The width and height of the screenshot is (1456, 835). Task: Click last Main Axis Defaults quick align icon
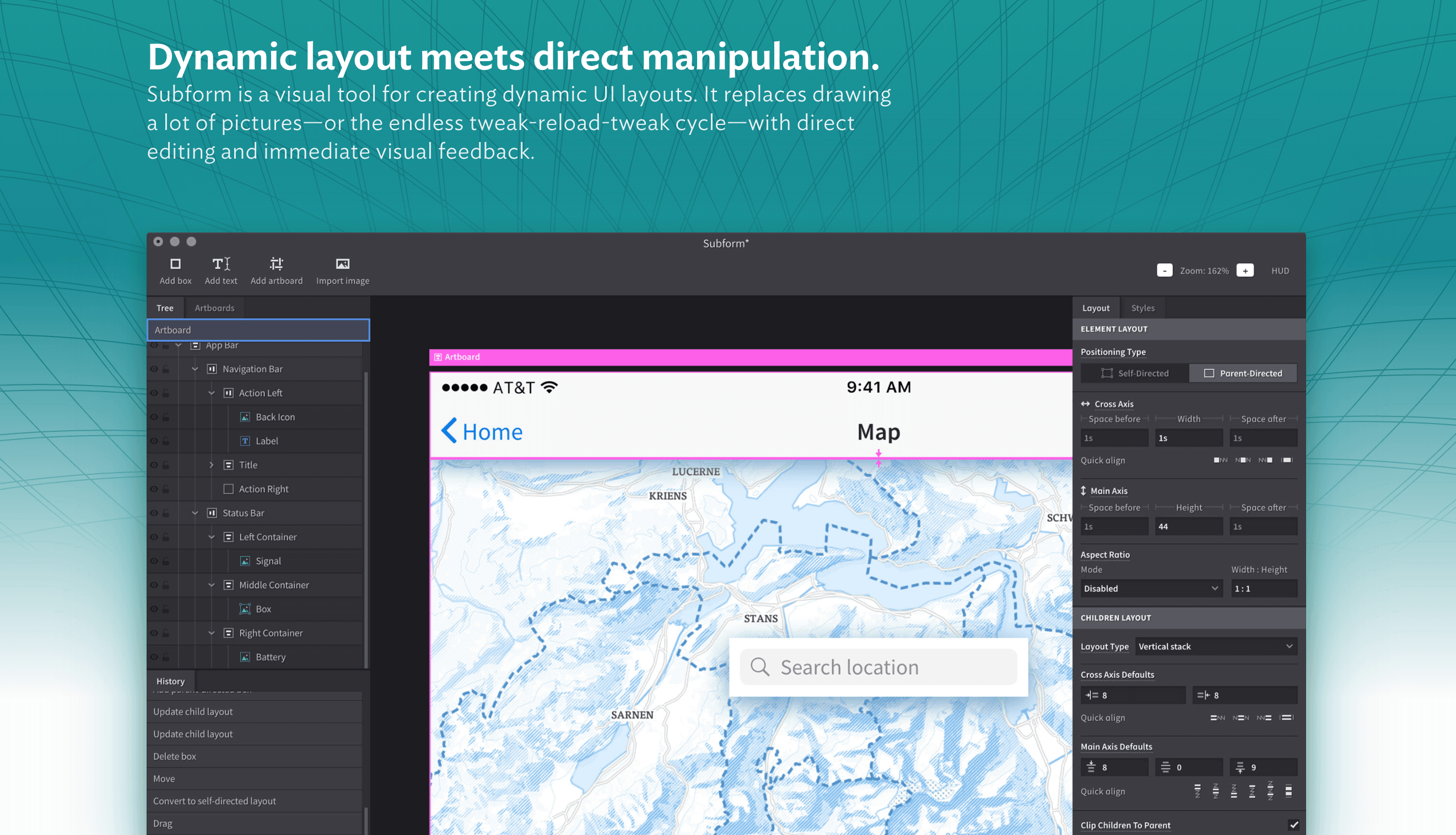(1288, 791)
